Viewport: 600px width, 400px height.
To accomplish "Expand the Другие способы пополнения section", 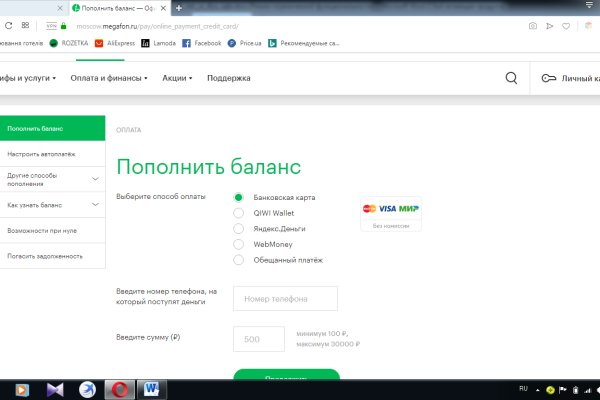I will 95,179.
